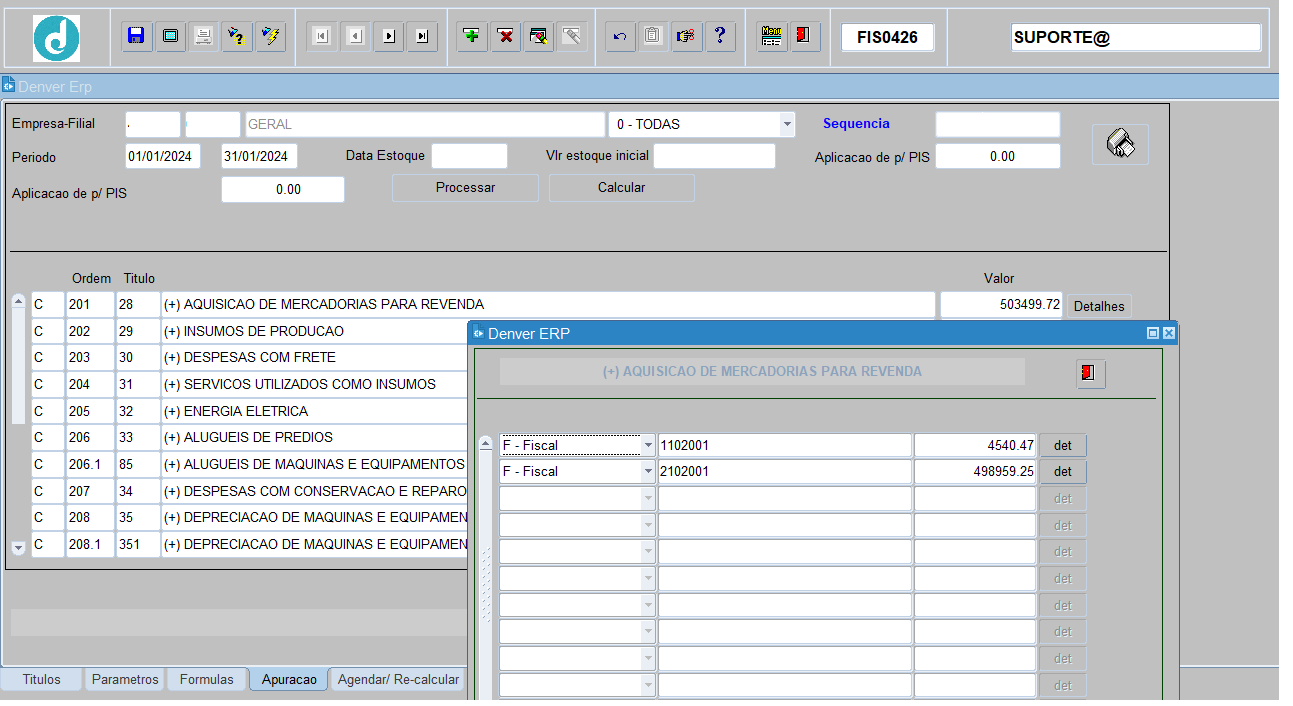This screenshot has height=706, width=1293.
Task: Click titulo number 351 cell
Action: 137,544
